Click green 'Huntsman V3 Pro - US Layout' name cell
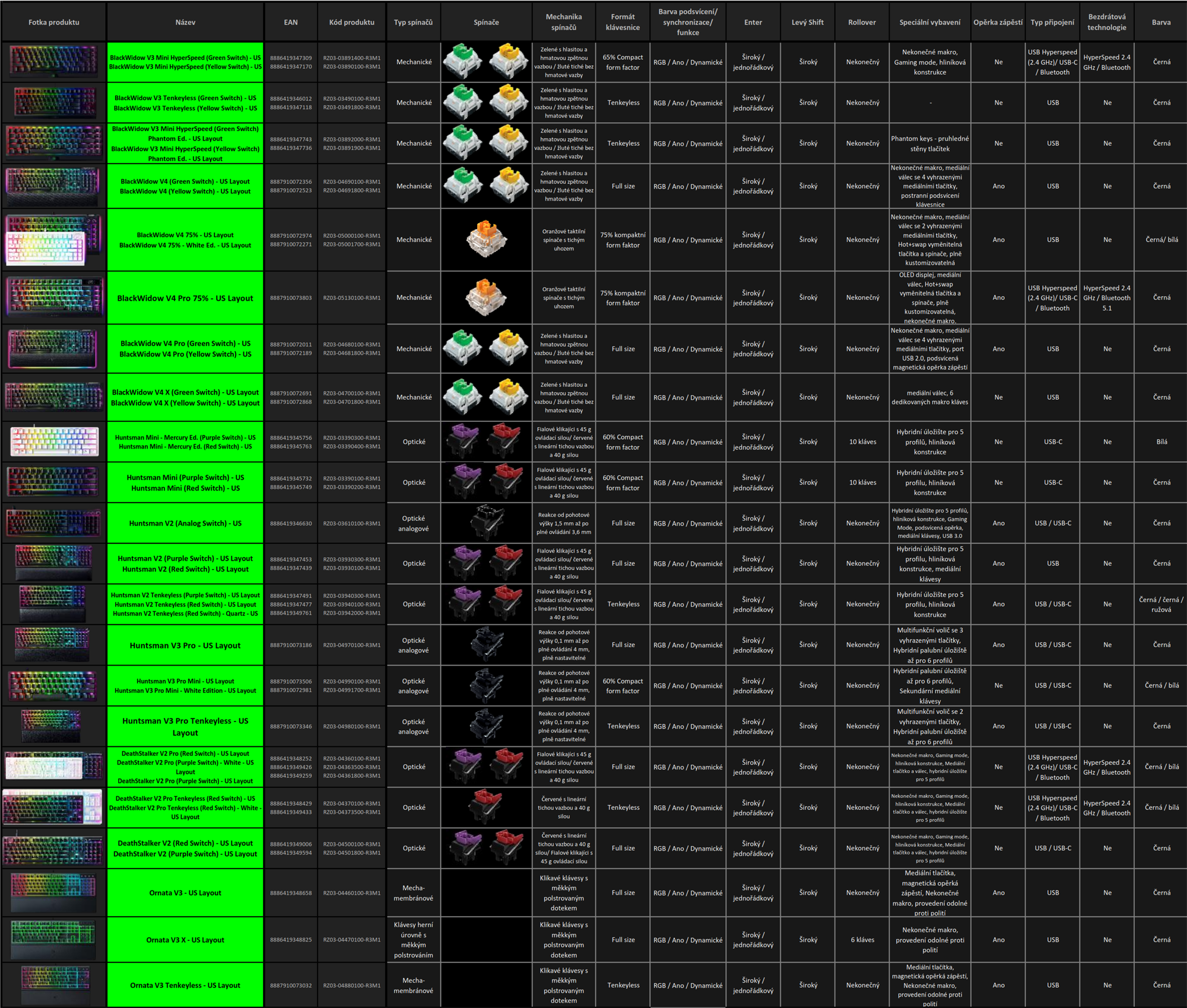The width and height of the screenshot is (1187, 1008). coord(185,645)
